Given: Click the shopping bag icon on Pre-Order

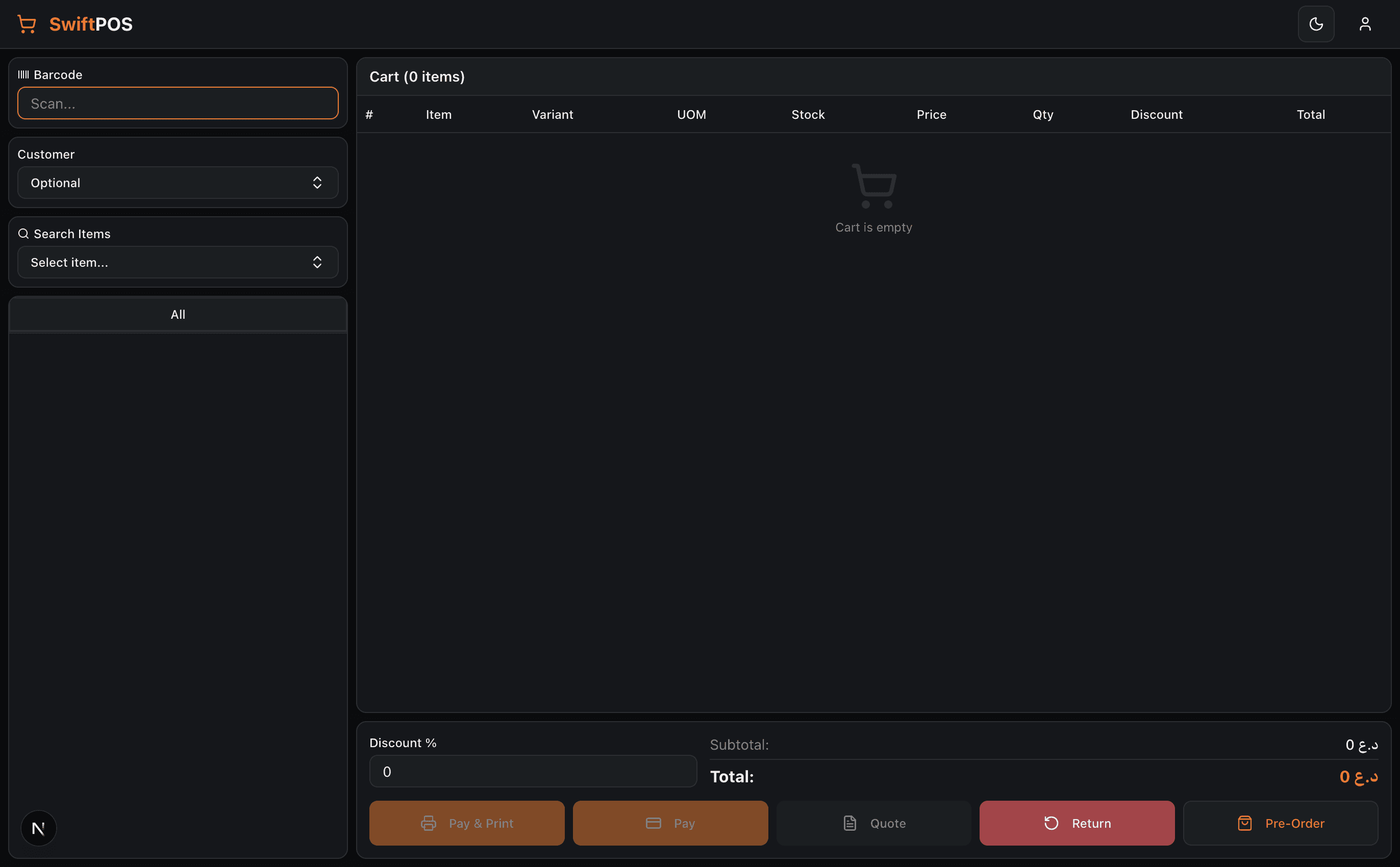Looking at the screenshot, I should 1244,824.
